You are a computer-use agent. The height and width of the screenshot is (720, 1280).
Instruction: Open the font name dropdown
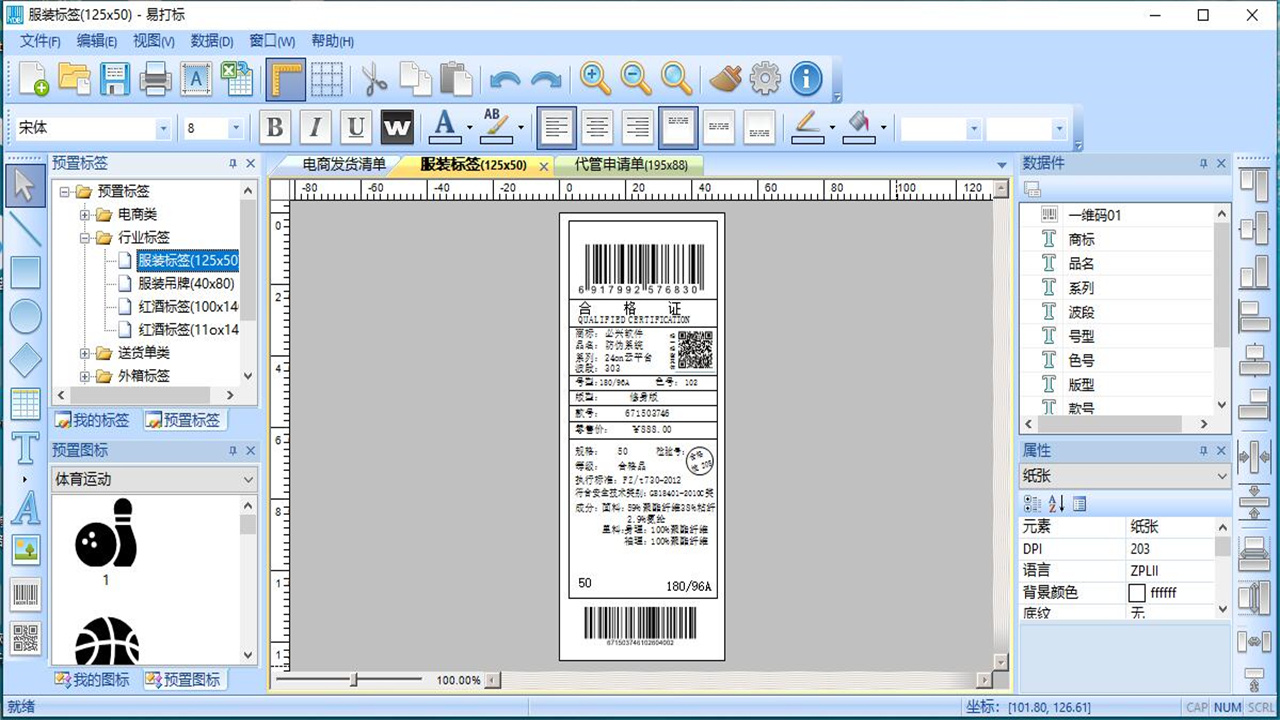tap(163, 129)
